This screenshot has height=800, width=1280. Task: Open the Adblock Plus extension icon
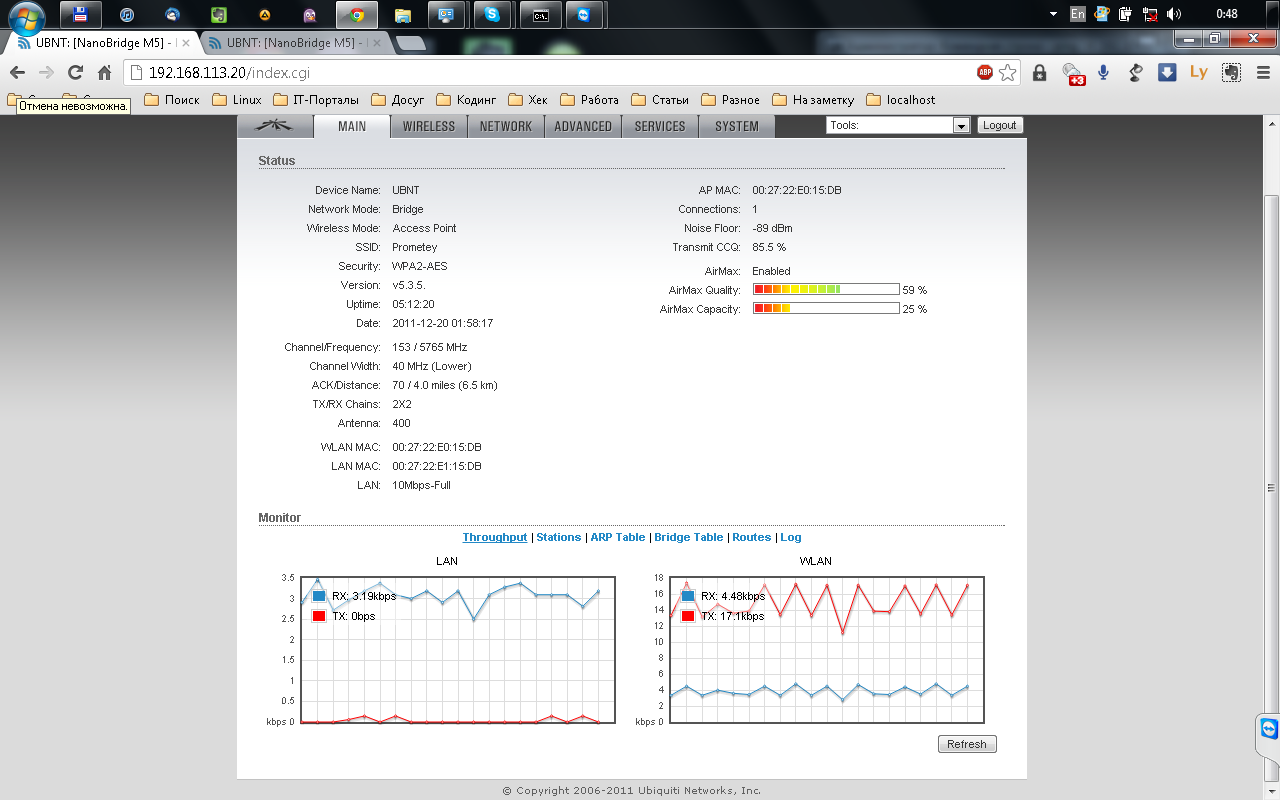tap(985, 72)
